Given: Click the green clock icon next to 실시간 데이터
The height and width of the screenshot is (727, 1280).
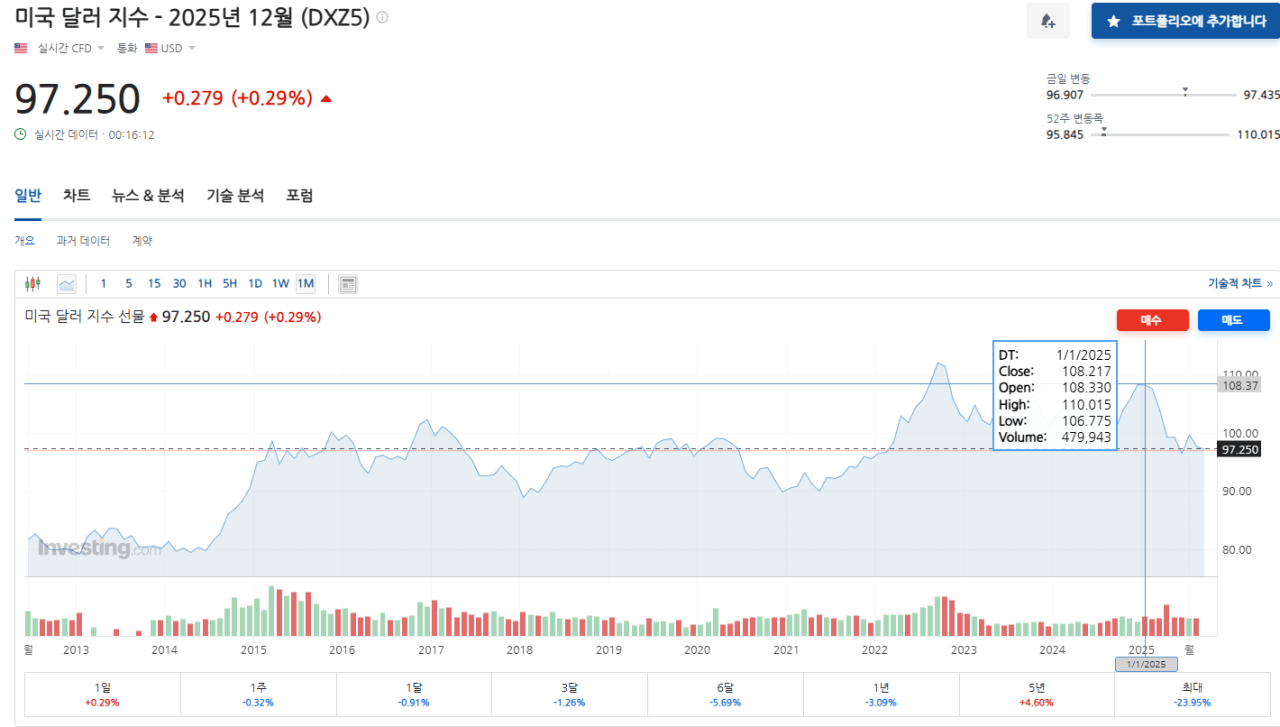Looking at the screenshot, I should (x=19, y=133).
